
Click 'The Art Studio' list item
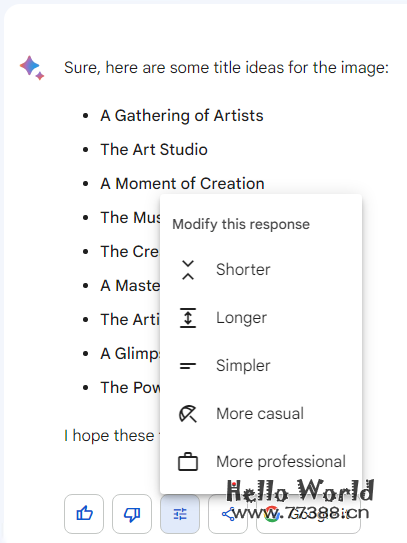point(154,150)
